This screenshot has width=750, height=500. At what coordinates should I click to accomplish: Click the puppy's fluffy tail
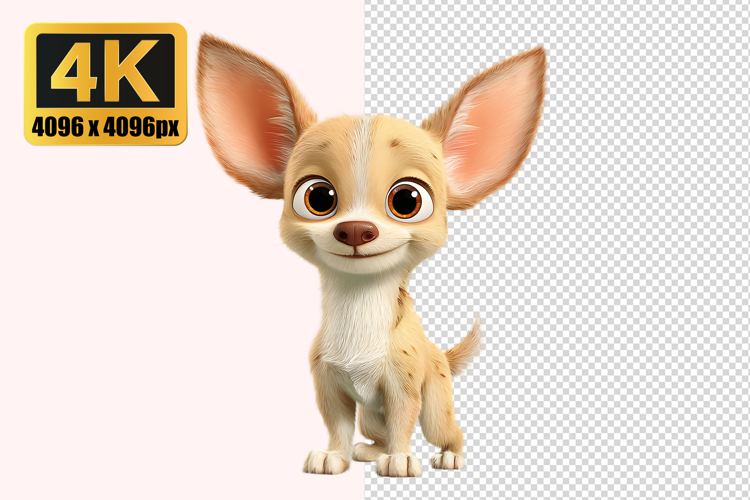tap(463, 345)
